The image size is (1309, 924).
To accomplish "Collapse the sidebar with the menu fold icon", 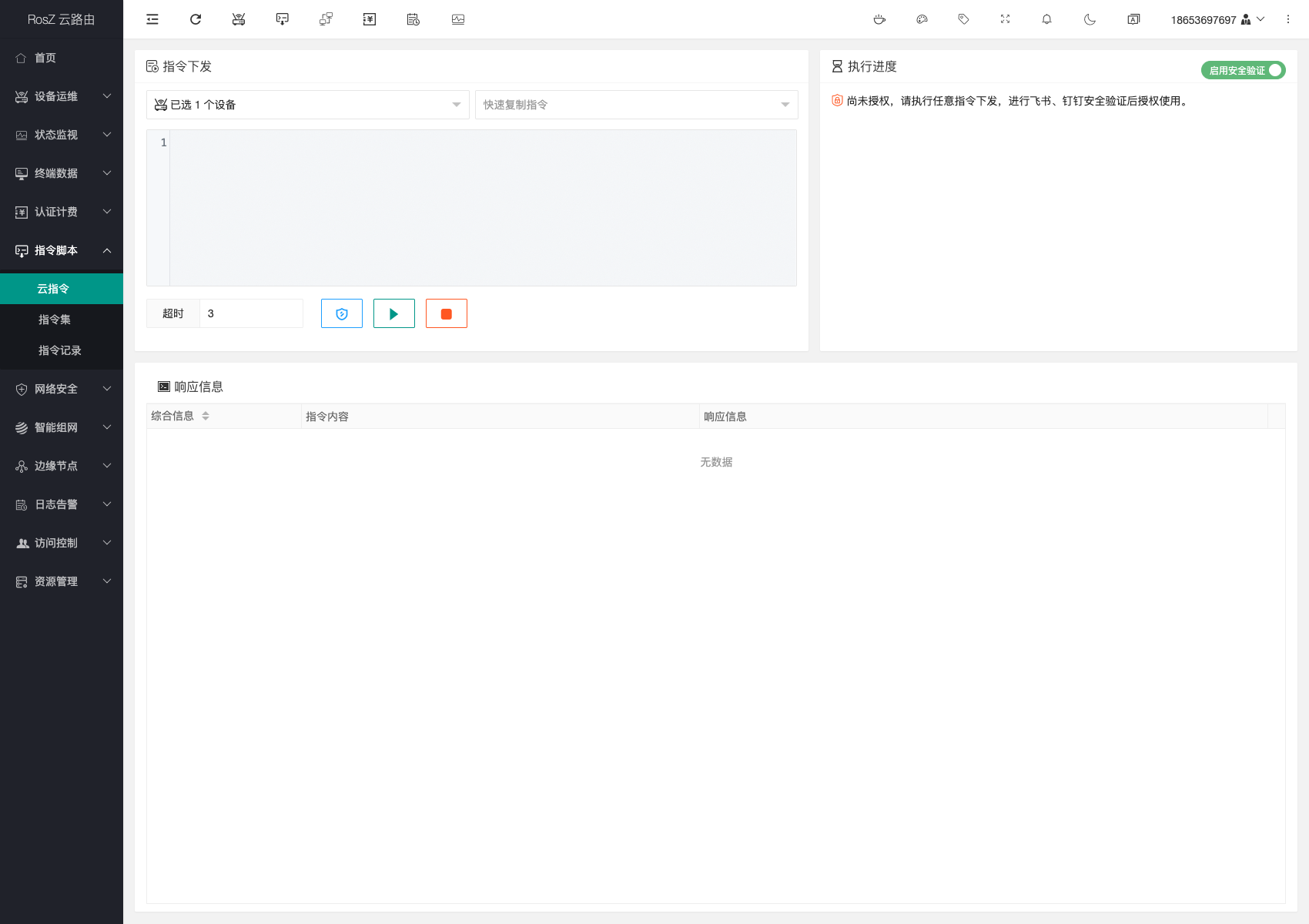I will point(152,19).
